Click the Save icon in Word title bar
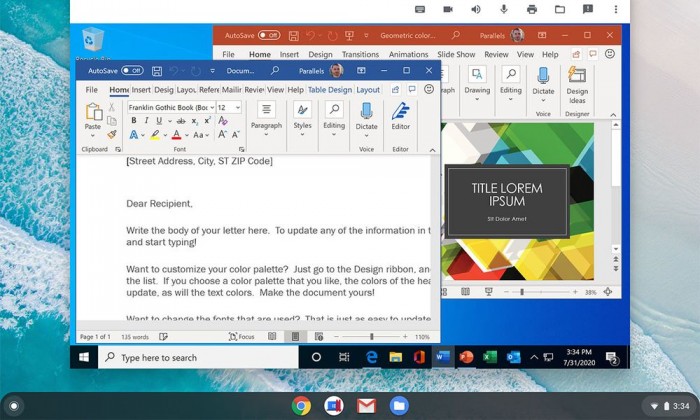This screenshot has height=420, width=700. coord(157,71)
